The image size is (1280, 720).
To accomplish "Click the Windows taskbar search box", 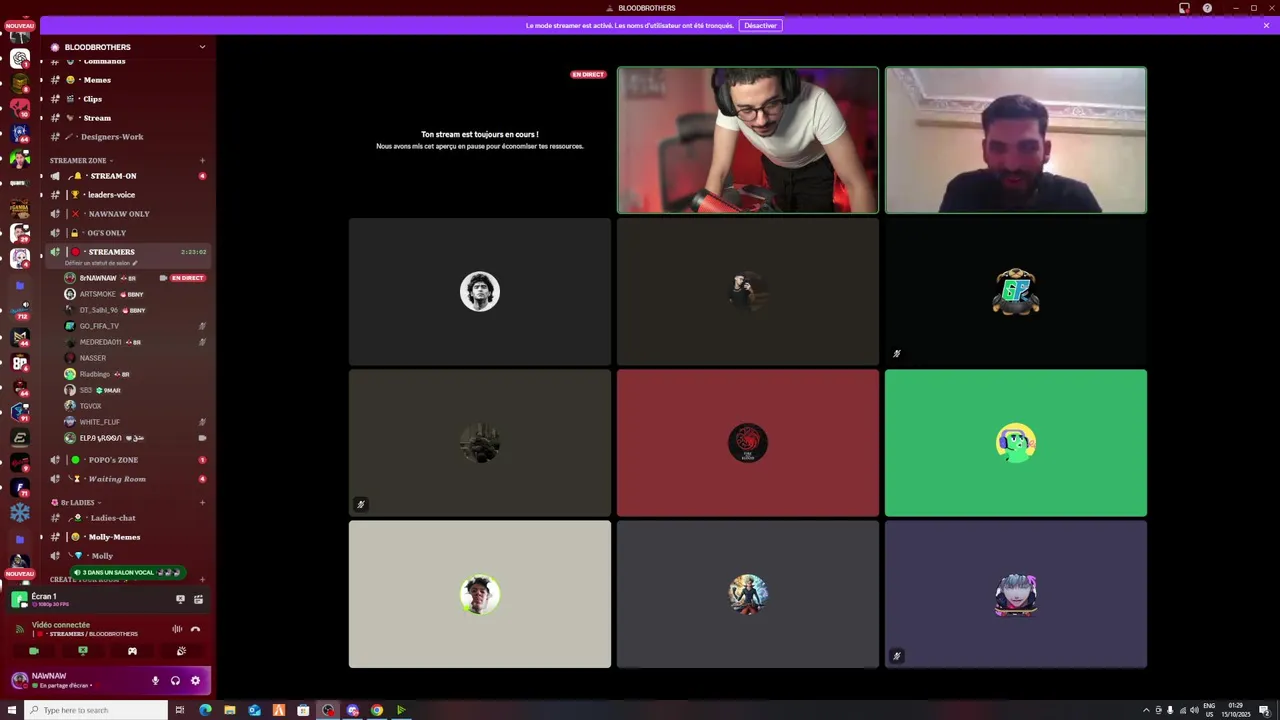I will (x=97, y=710).
